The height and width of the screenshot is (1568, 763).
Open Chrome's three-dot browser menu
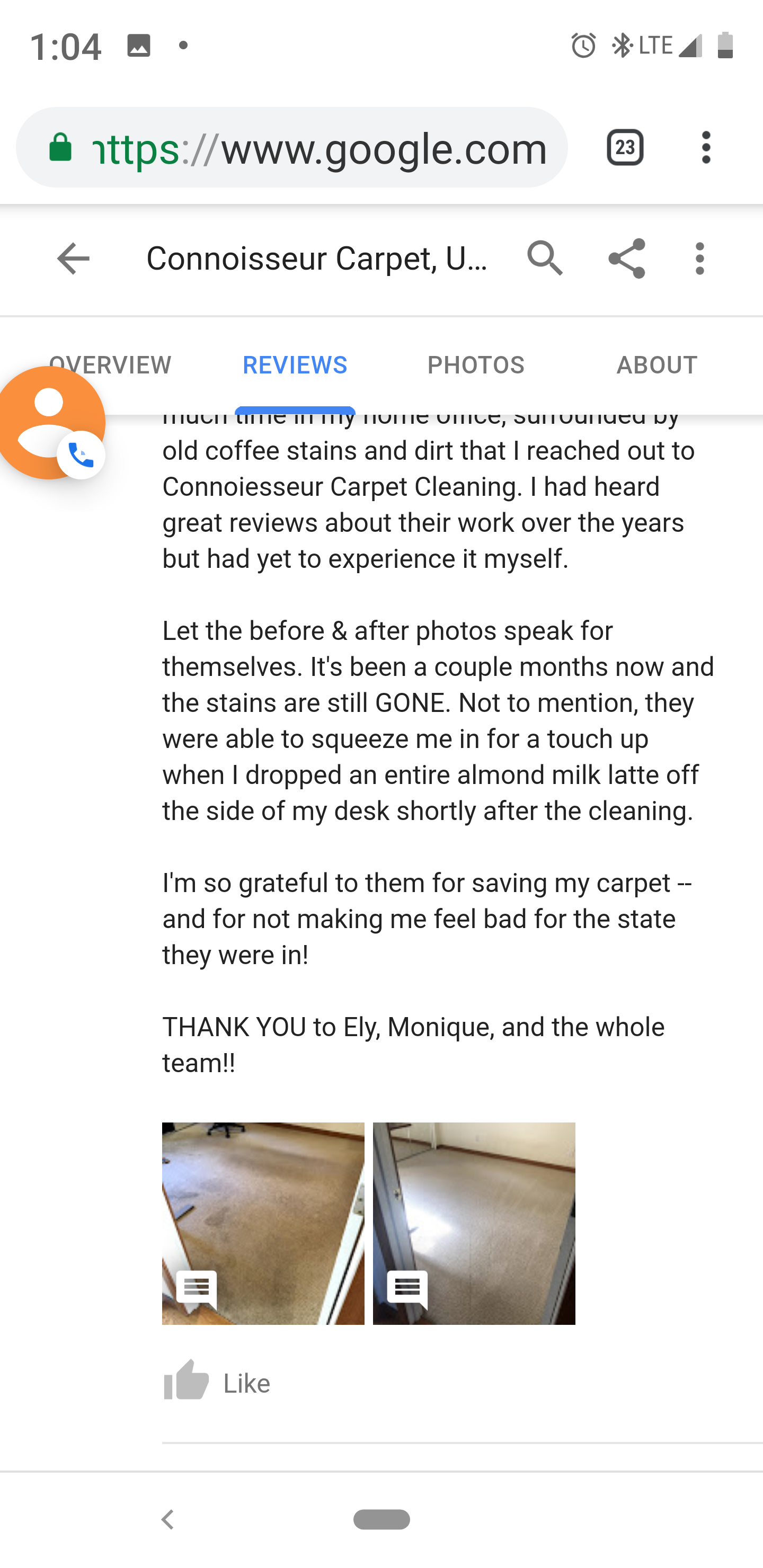click(706, 147)
